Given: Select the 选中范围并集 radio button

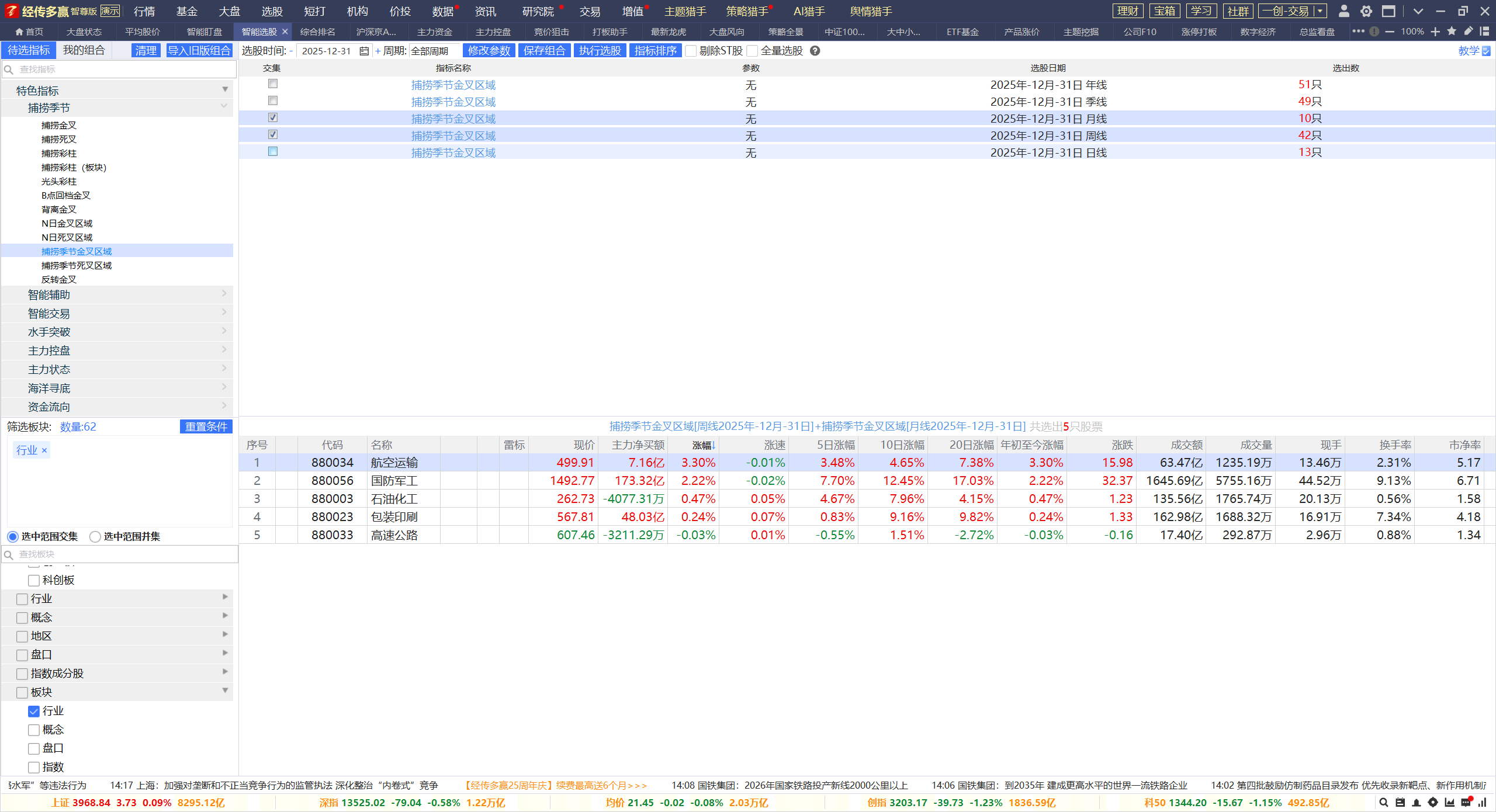Looking at the screenshot, I should coord(95,536).
